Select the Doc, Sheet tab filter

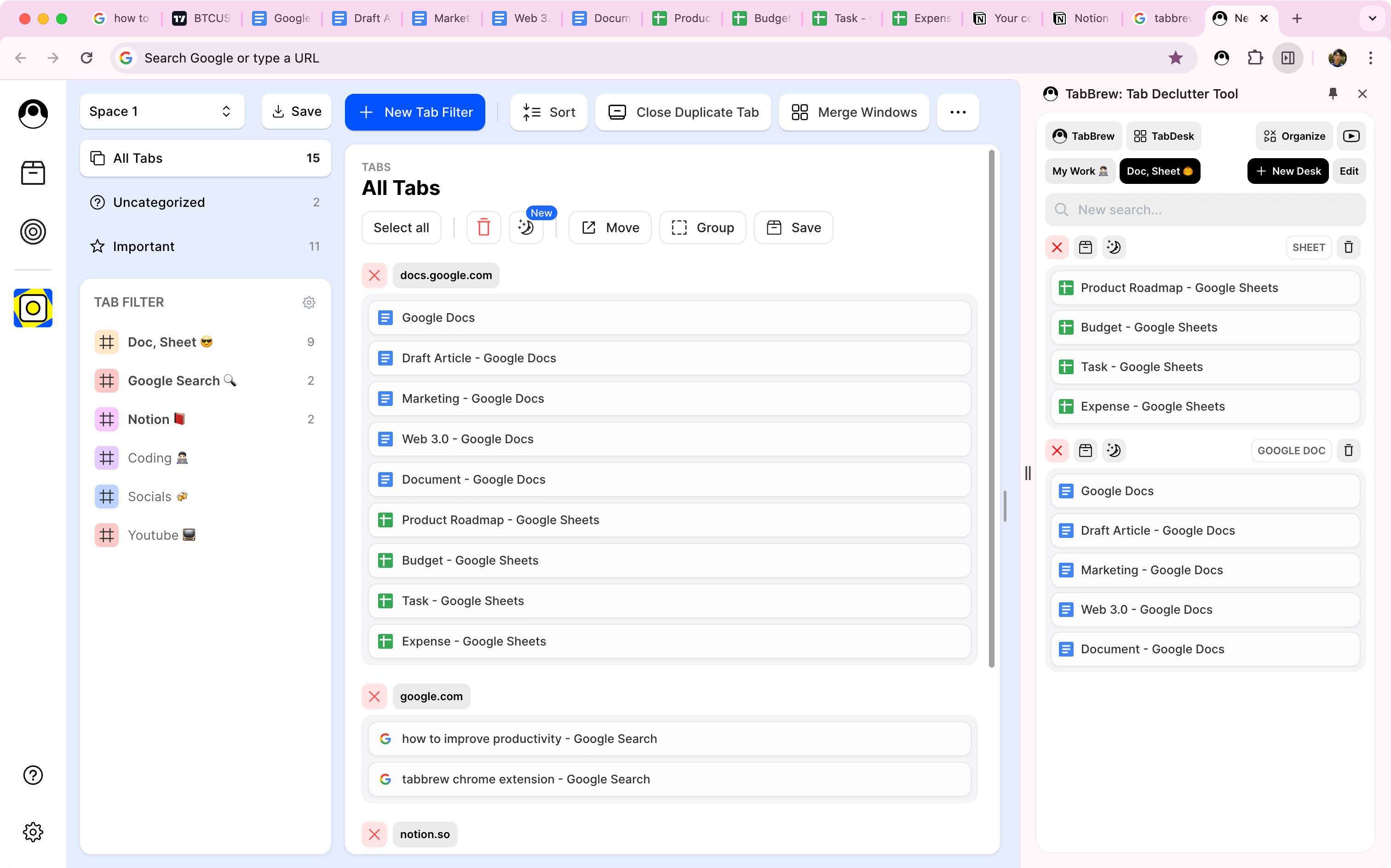[x=162, y=342]
